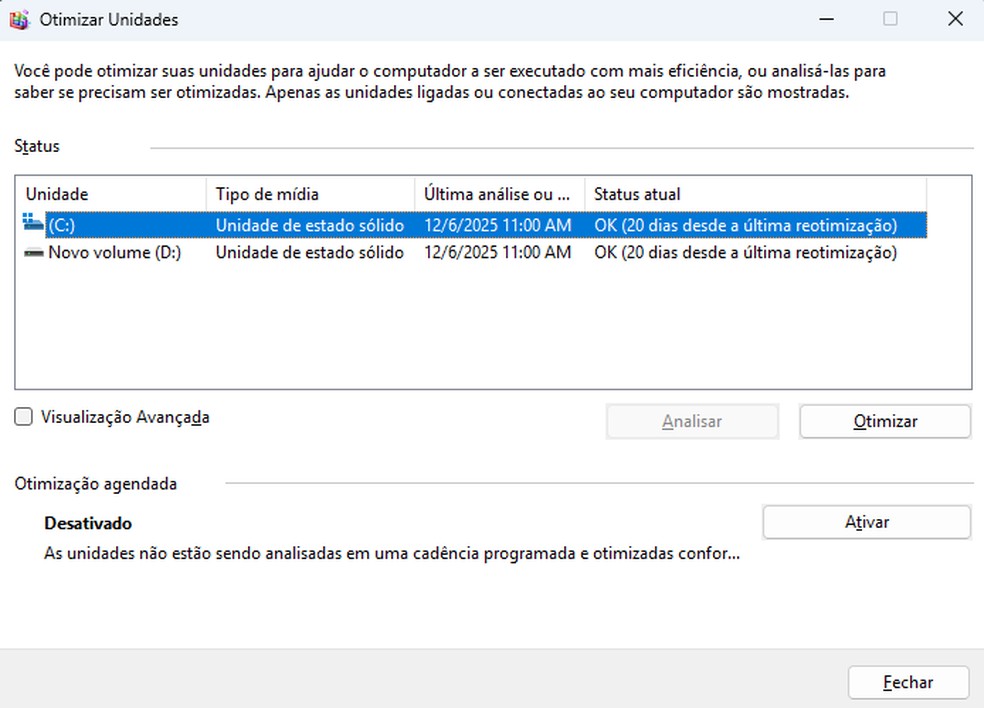Click the maximize icon in the title bar
This screenshot has height=708, width=984.
pos(888,19)
